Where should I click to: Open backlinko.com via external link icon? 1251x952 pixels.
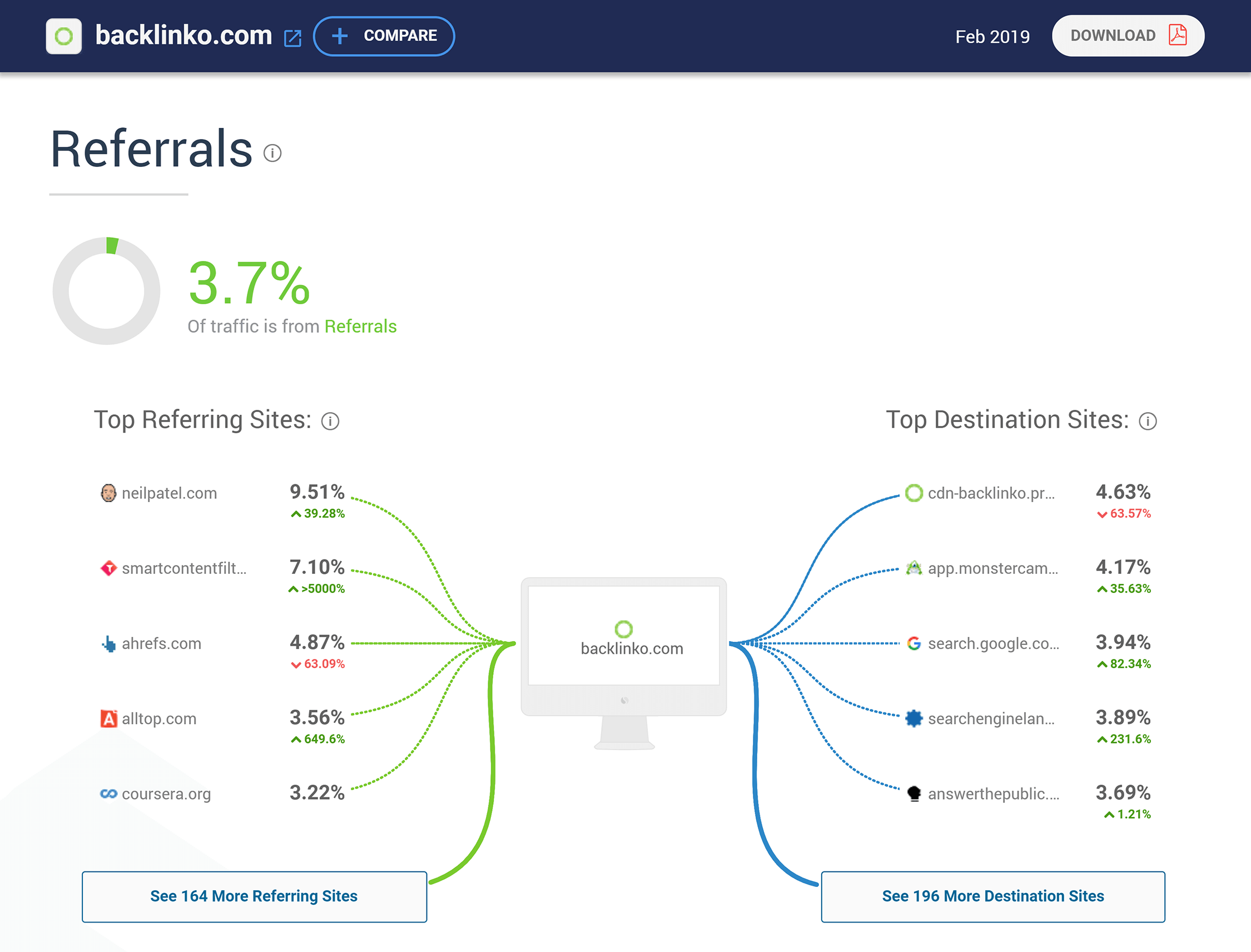point(292,38)
